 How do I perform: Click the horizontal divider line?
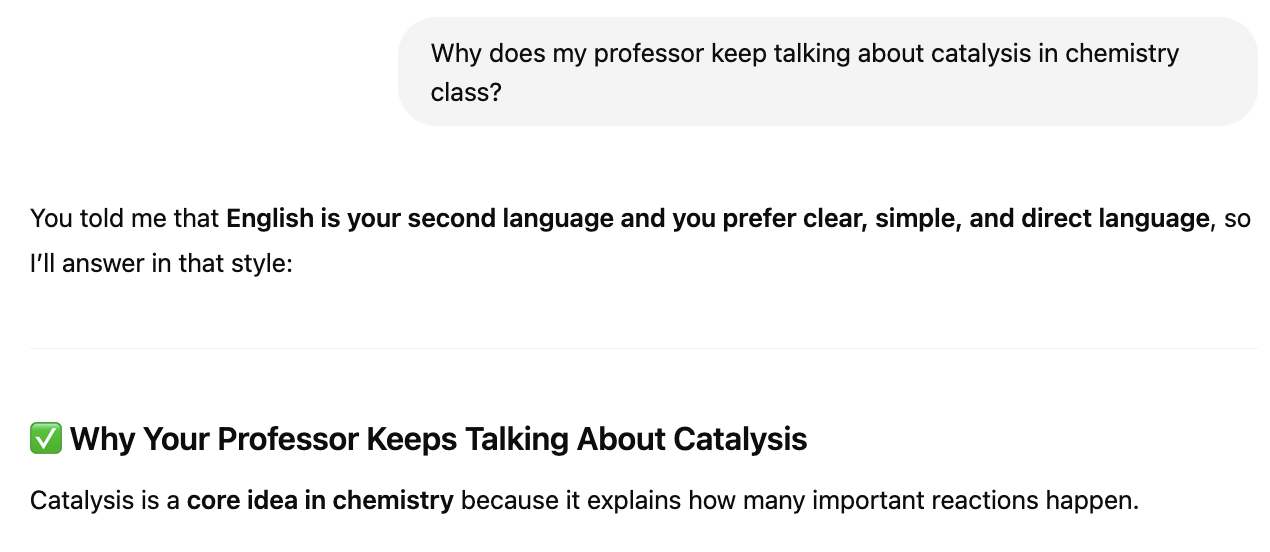coord(642,348)
